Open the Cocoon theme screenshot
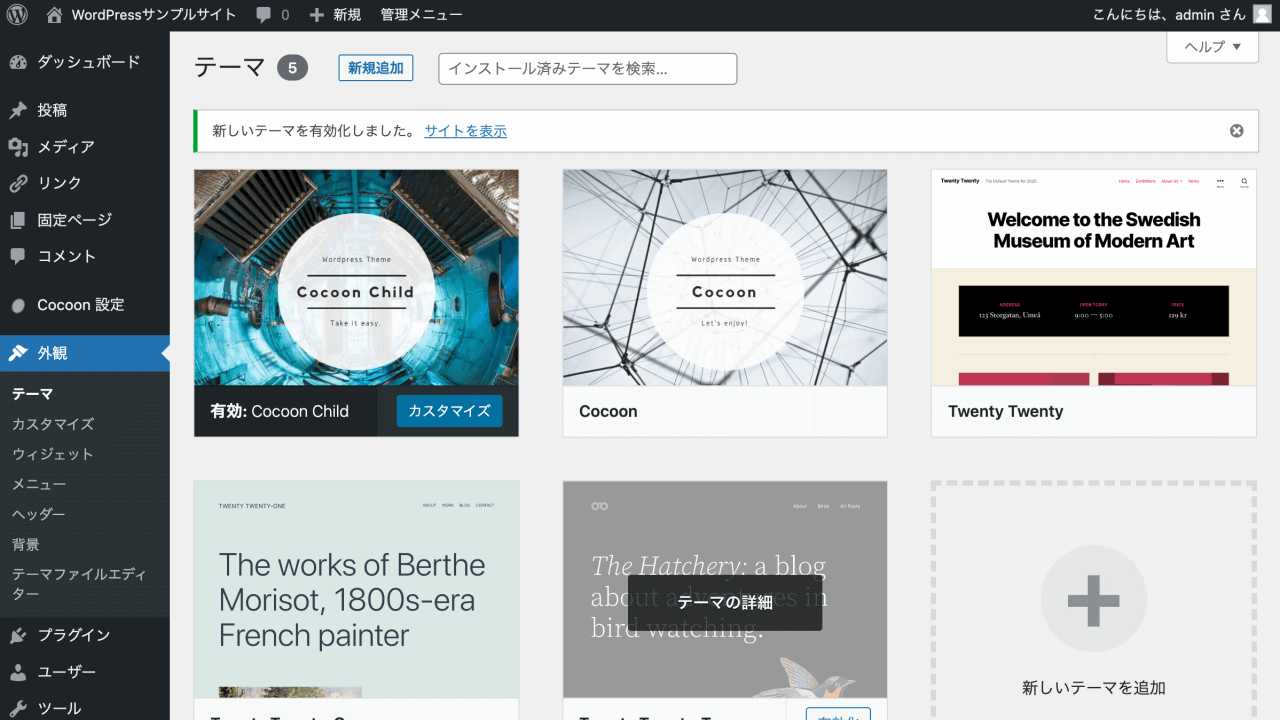Screen dimensions: 1280x720 coord(725,277)
